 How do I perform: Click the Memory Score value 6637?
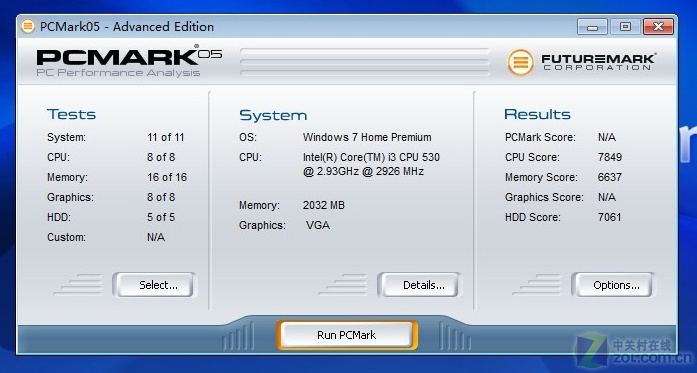[609, 177]
